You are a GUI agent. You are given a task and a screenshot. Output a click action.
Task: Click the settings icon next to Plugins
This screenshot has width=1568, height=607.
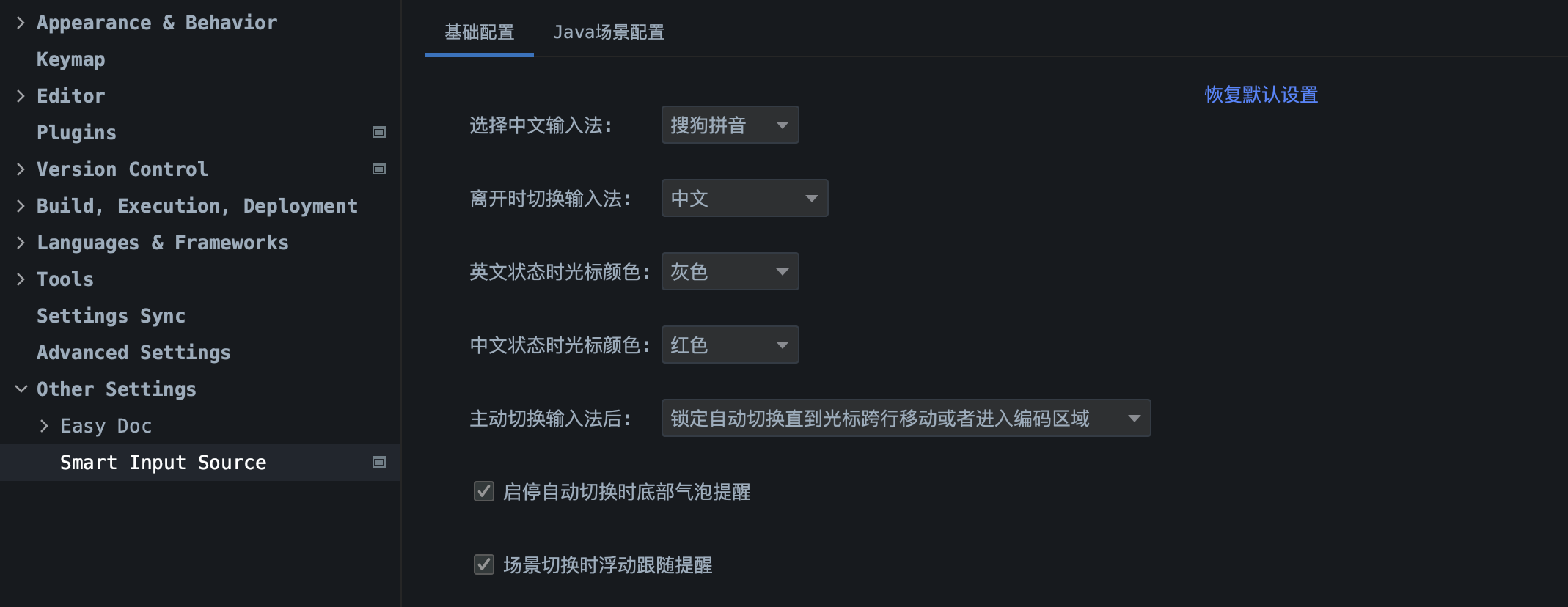click(x=378, y=133)
